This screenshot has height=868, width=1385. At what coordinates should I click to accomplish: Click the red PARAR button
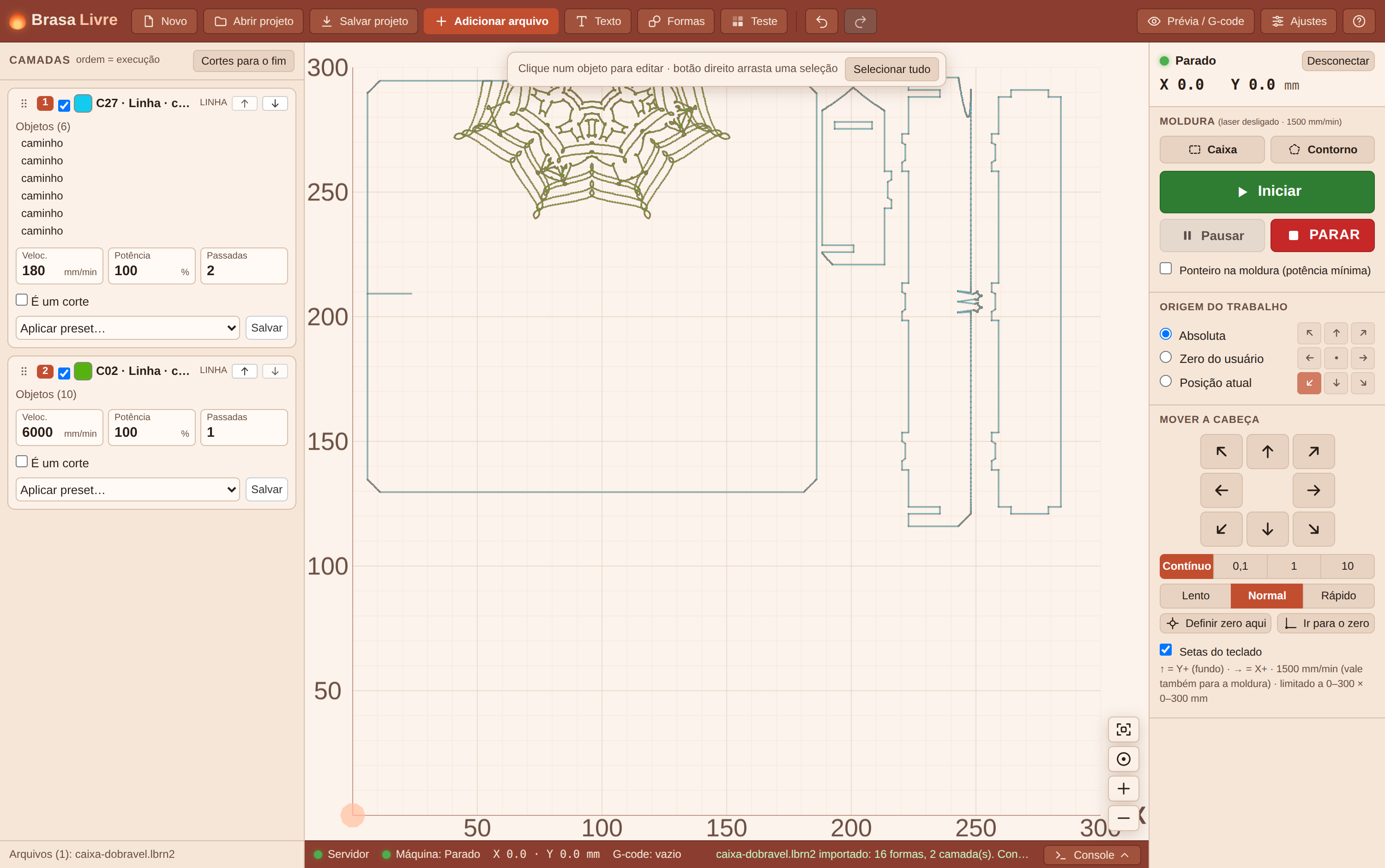point(1322,235)
